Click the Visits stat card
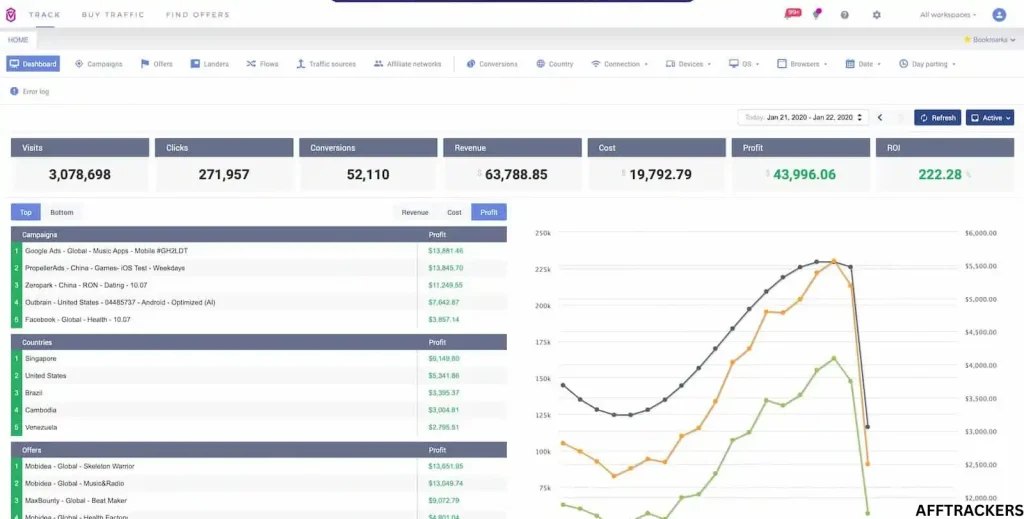 coord(80,165)
